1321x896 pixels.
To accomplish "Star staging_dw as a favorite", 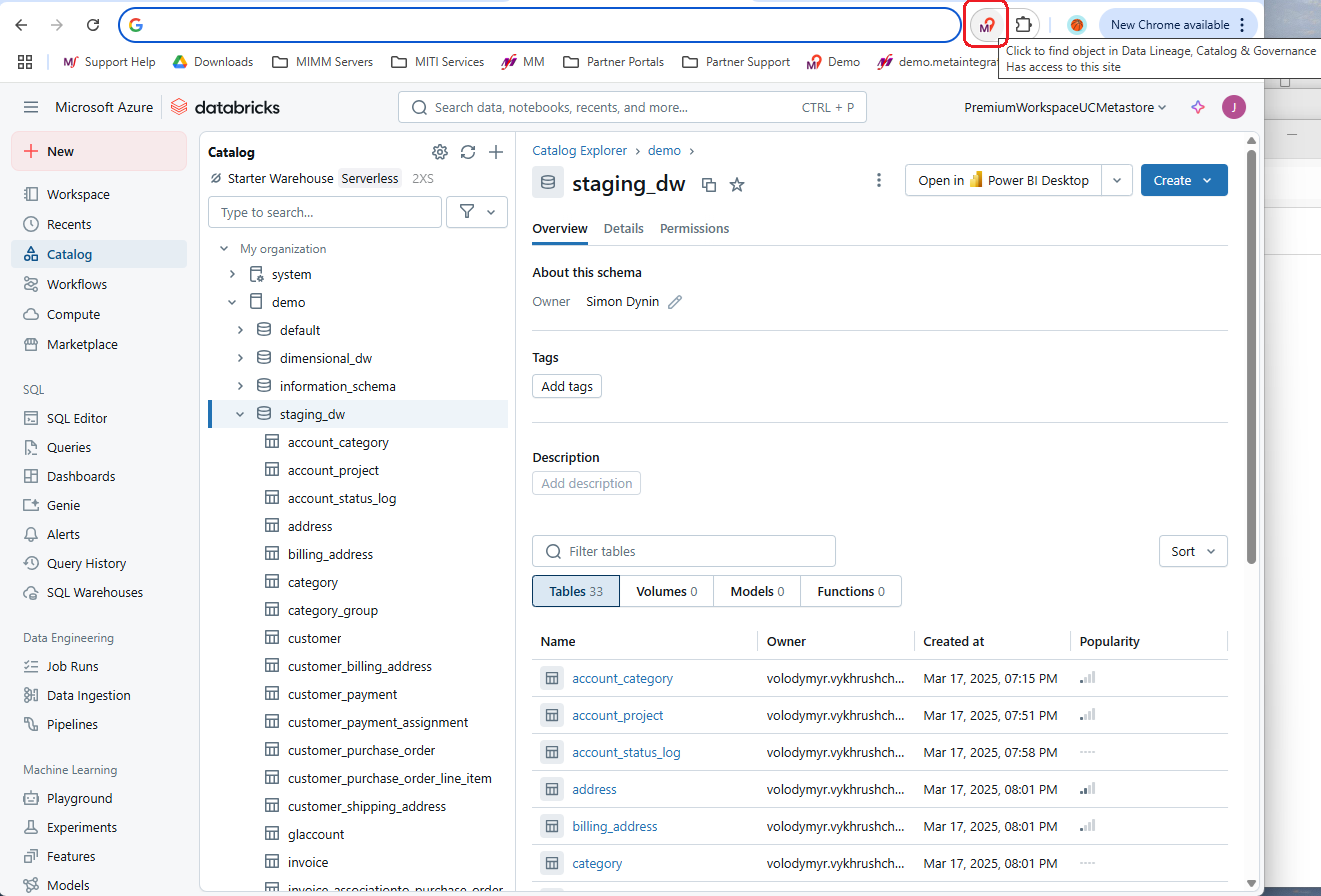I will 737,184.
